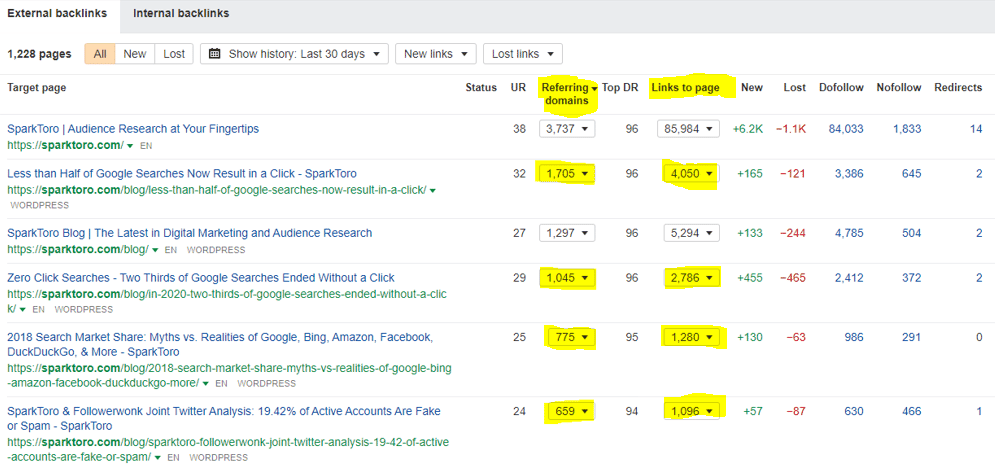
Task: Click the https://sparktoro.com/ homepage URL
Action: [x=65, y=145]
